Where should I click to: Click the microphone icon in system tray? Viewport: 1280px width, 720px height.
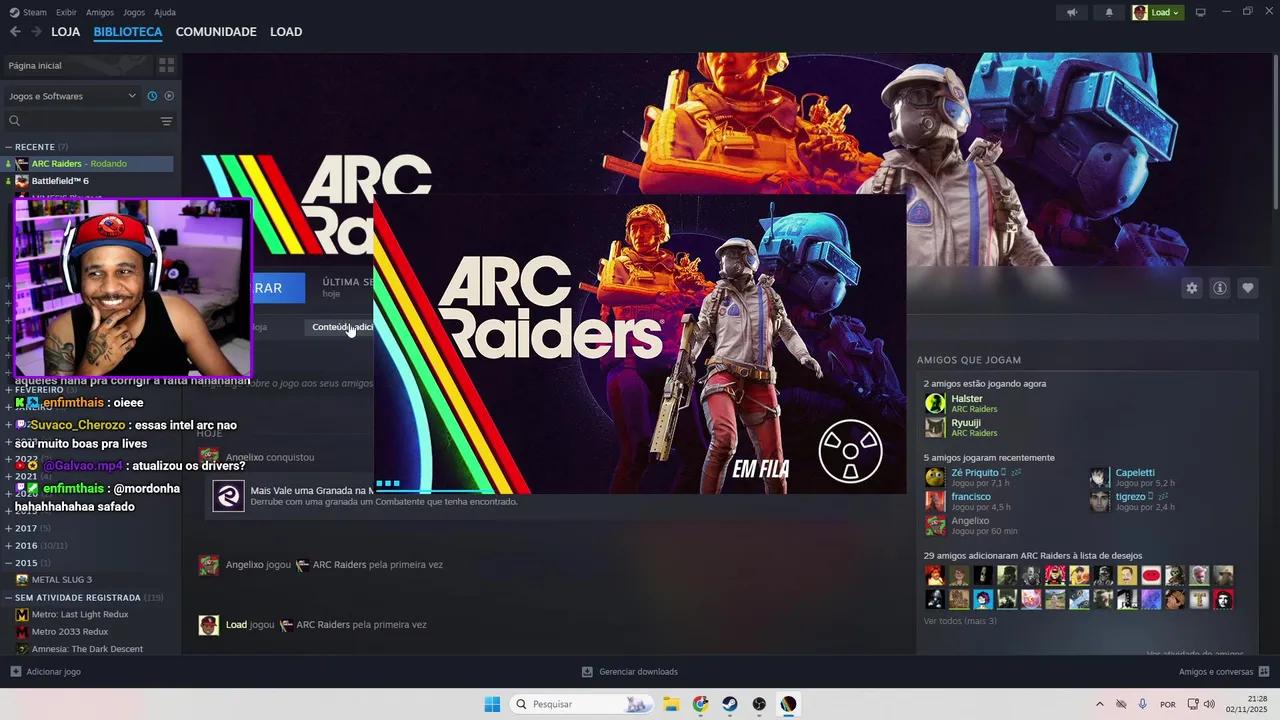point(1142,704)
